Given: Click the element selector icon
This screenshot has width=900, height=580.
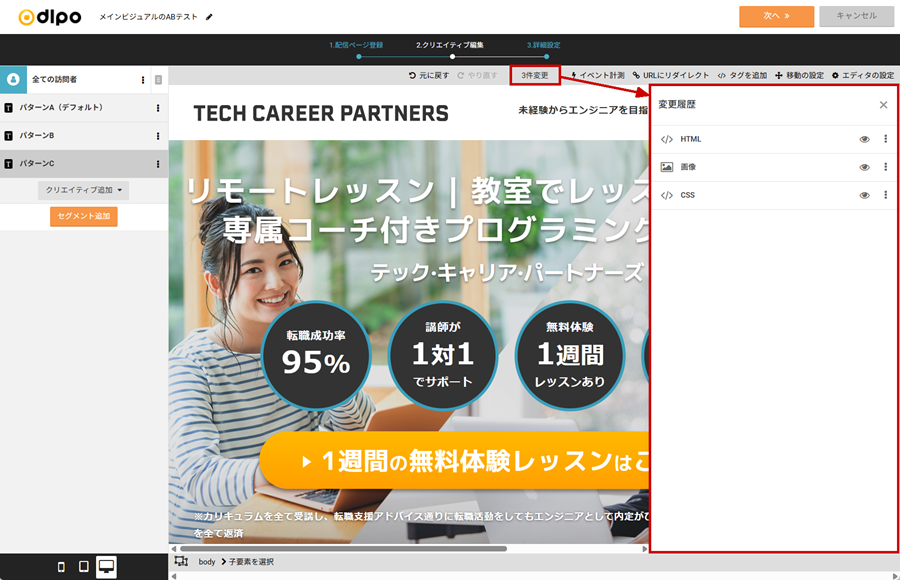Looking at the screenshot, I should click(x=181, y=561).
